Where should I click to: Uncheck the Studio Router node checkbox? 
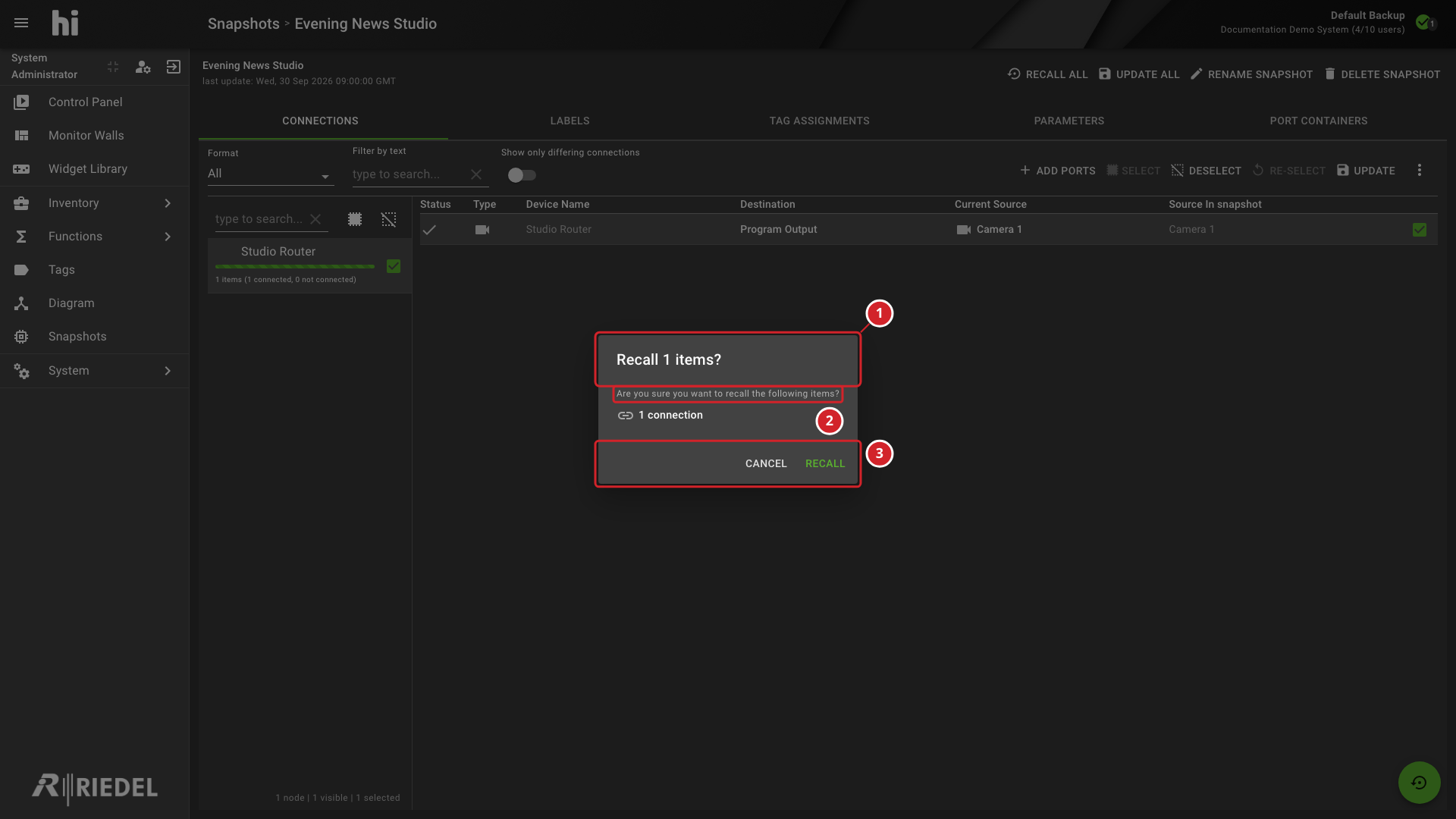click(x=394, y=266)
